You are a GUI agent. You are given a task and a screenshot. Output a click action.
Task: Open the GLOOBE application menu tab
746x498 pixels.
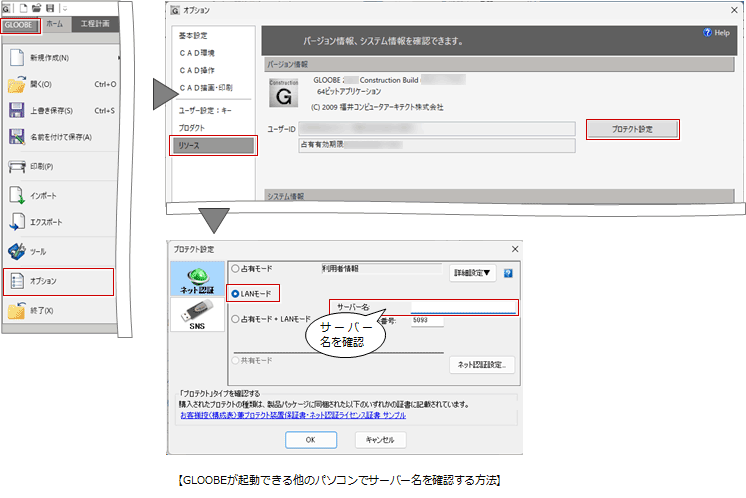point(19,25)
